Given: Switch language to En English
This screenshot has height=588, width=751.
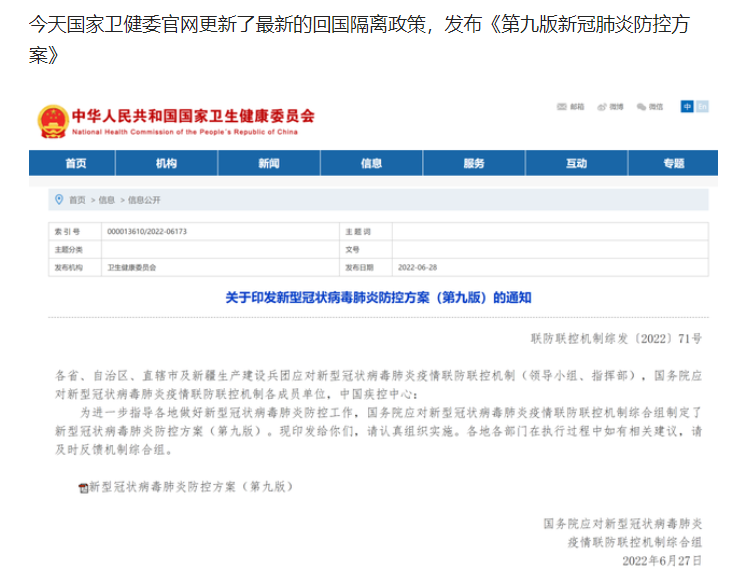Looking at the screenshot, I should click(x=702, y=106).
